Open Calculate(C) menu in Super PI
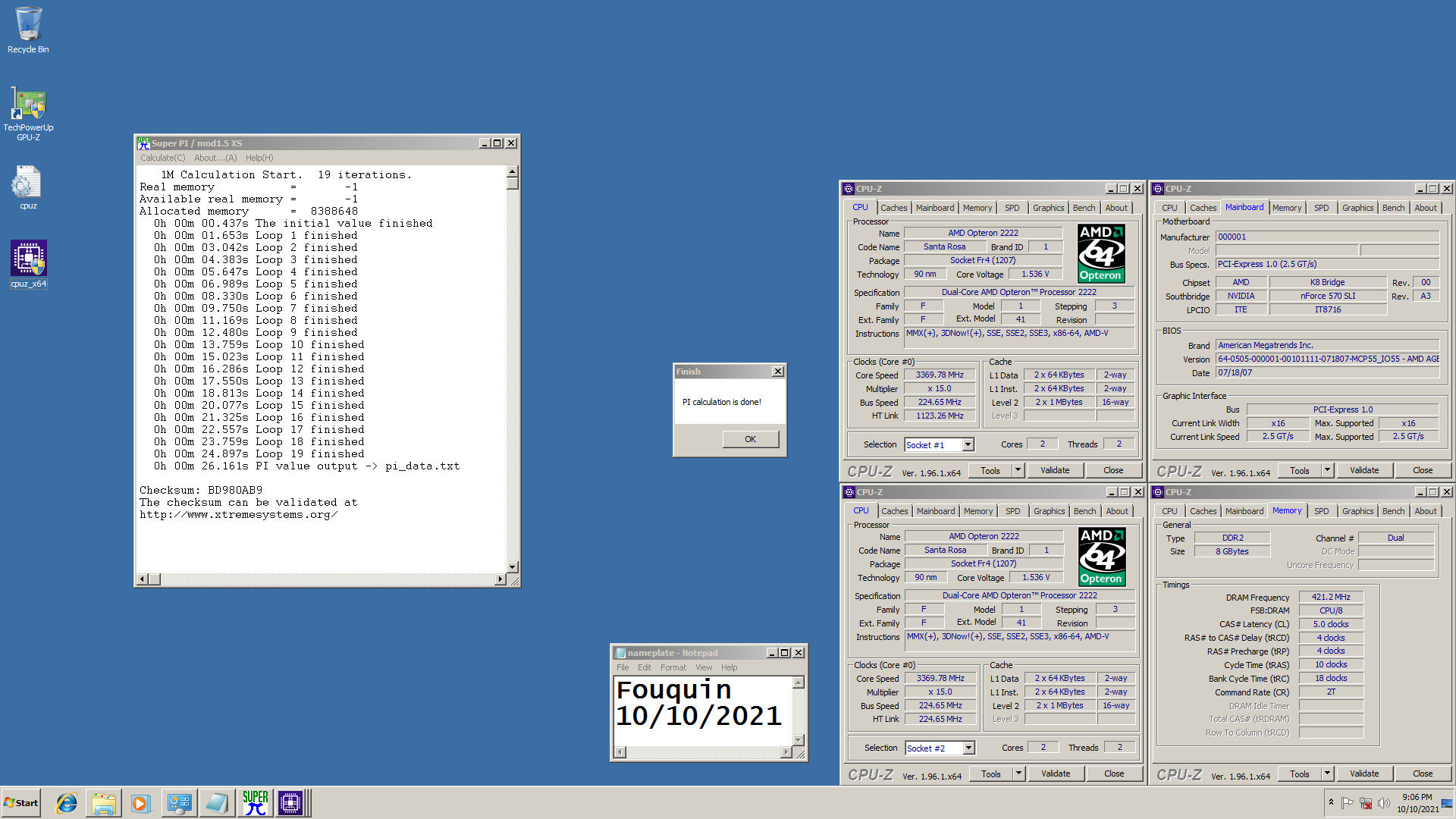Screen dimensions: 1456x819 pyautogui.click(x=162, y=158)
